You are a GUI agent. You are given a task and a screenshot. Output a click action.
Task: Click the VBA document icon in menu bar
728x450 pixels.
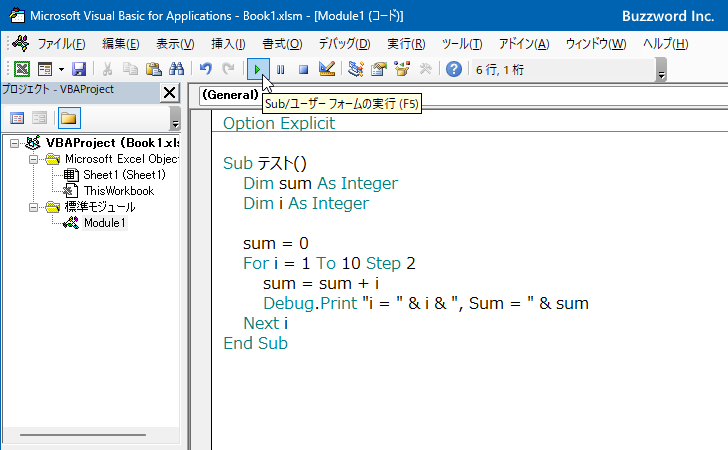[21, 44]
